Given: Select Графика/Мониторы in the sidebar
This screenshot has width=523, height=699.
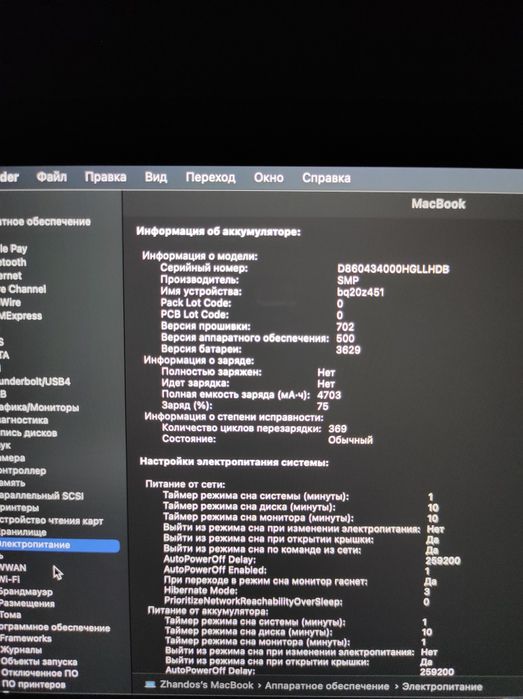Looking at the screenshot, I should [x=39, y=407].
